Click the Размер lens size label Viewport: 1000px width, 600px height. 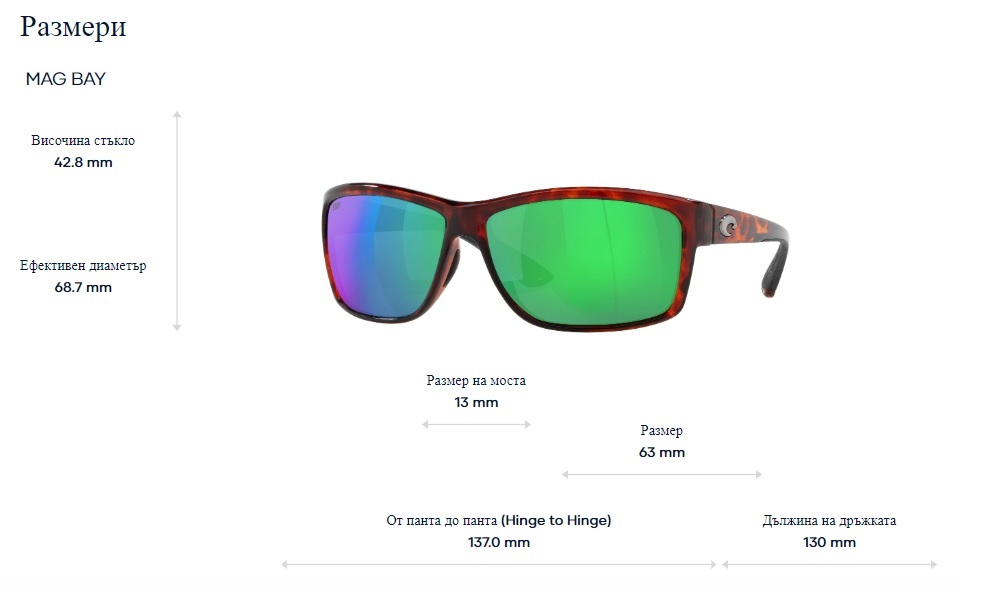[x=661, y=431]
